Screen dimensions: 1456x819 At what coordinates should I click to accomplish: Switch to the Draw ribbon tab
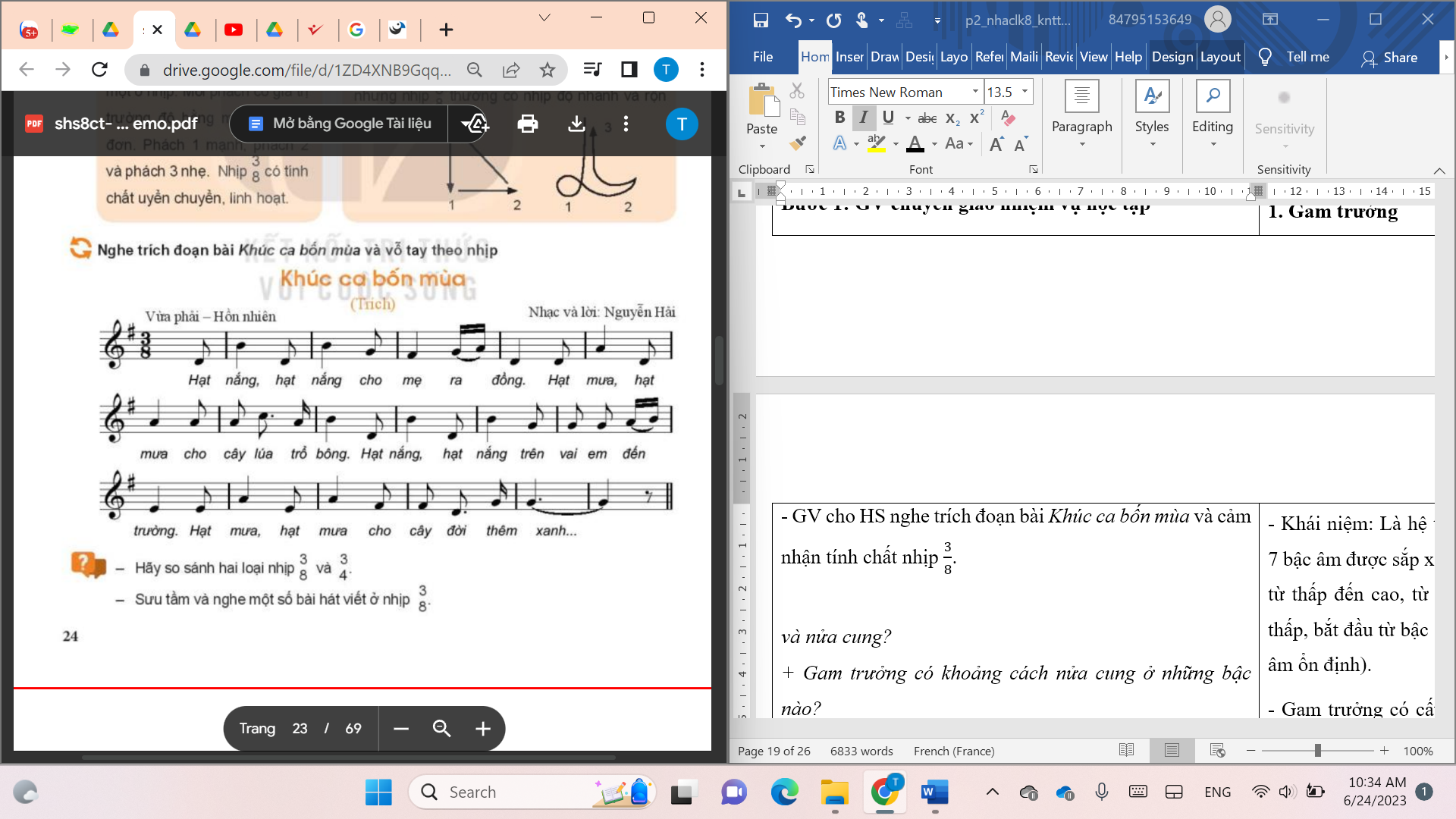(x=884, y=57)
